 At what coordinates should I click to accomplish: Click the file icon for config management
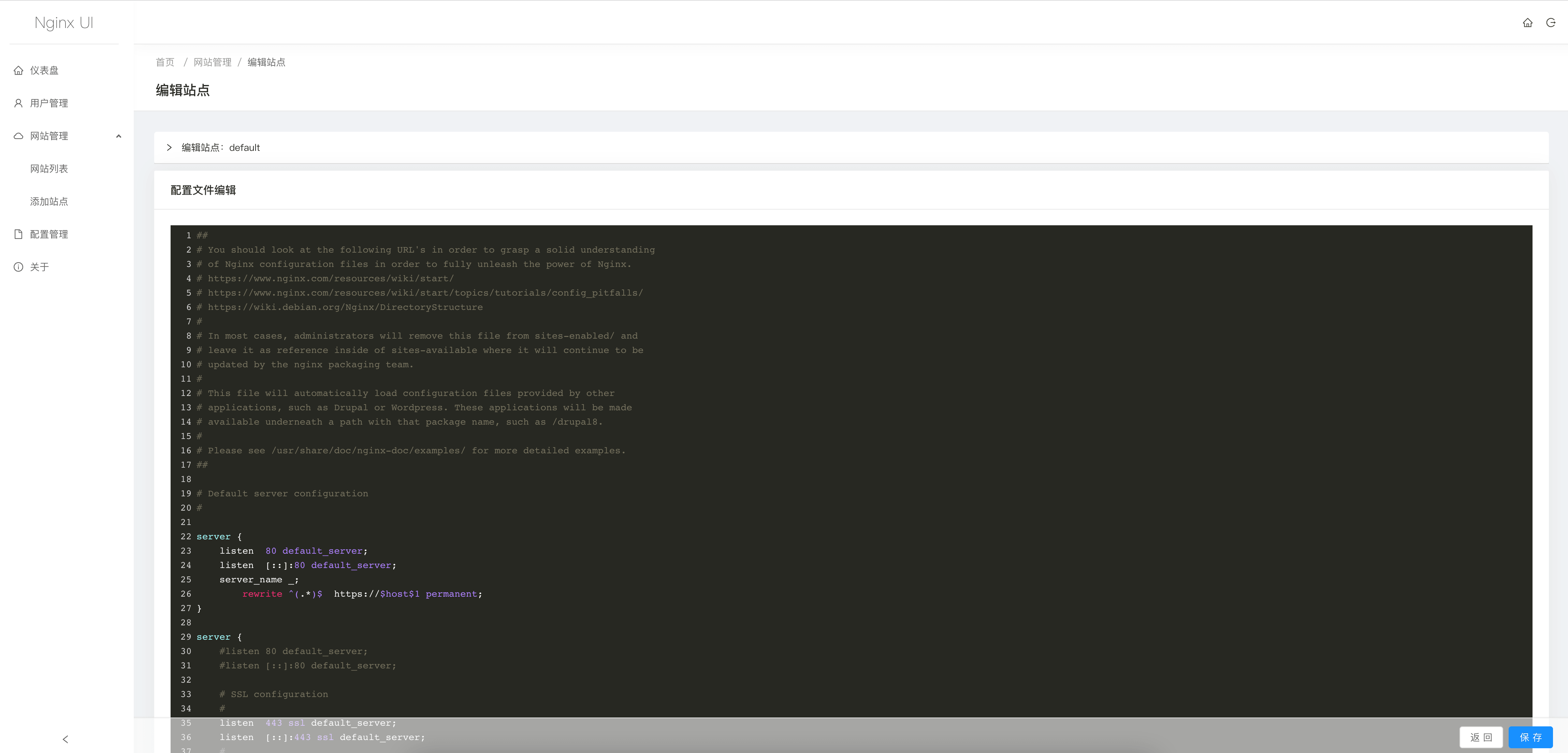[18, 235]
